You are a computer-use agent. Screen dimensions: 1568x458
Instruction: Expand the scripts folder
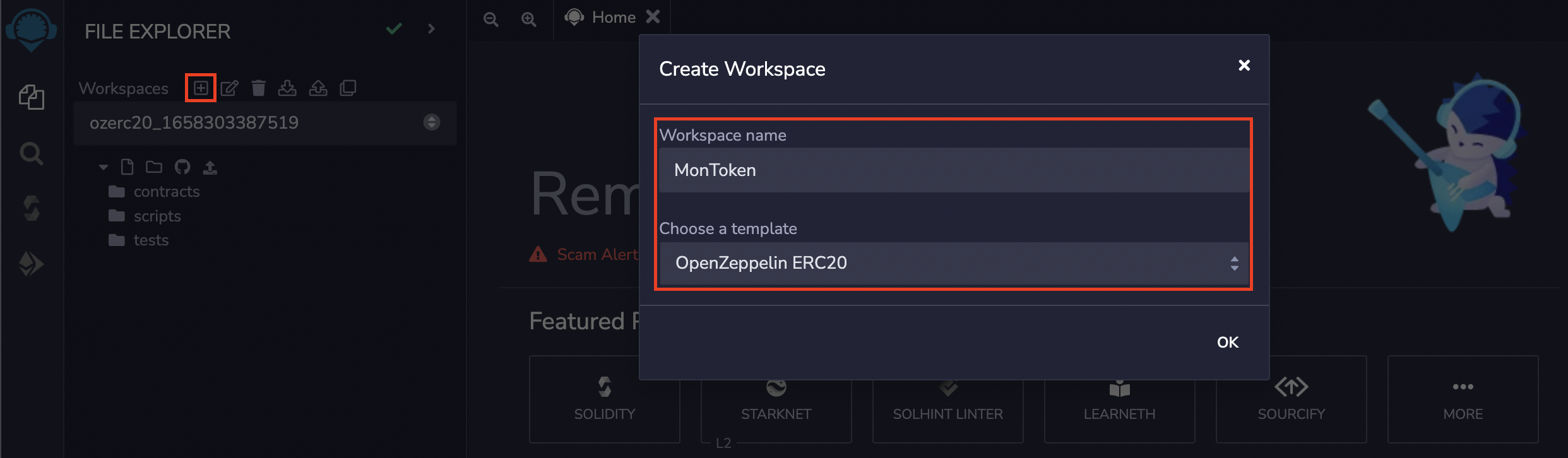pos(145,216)
